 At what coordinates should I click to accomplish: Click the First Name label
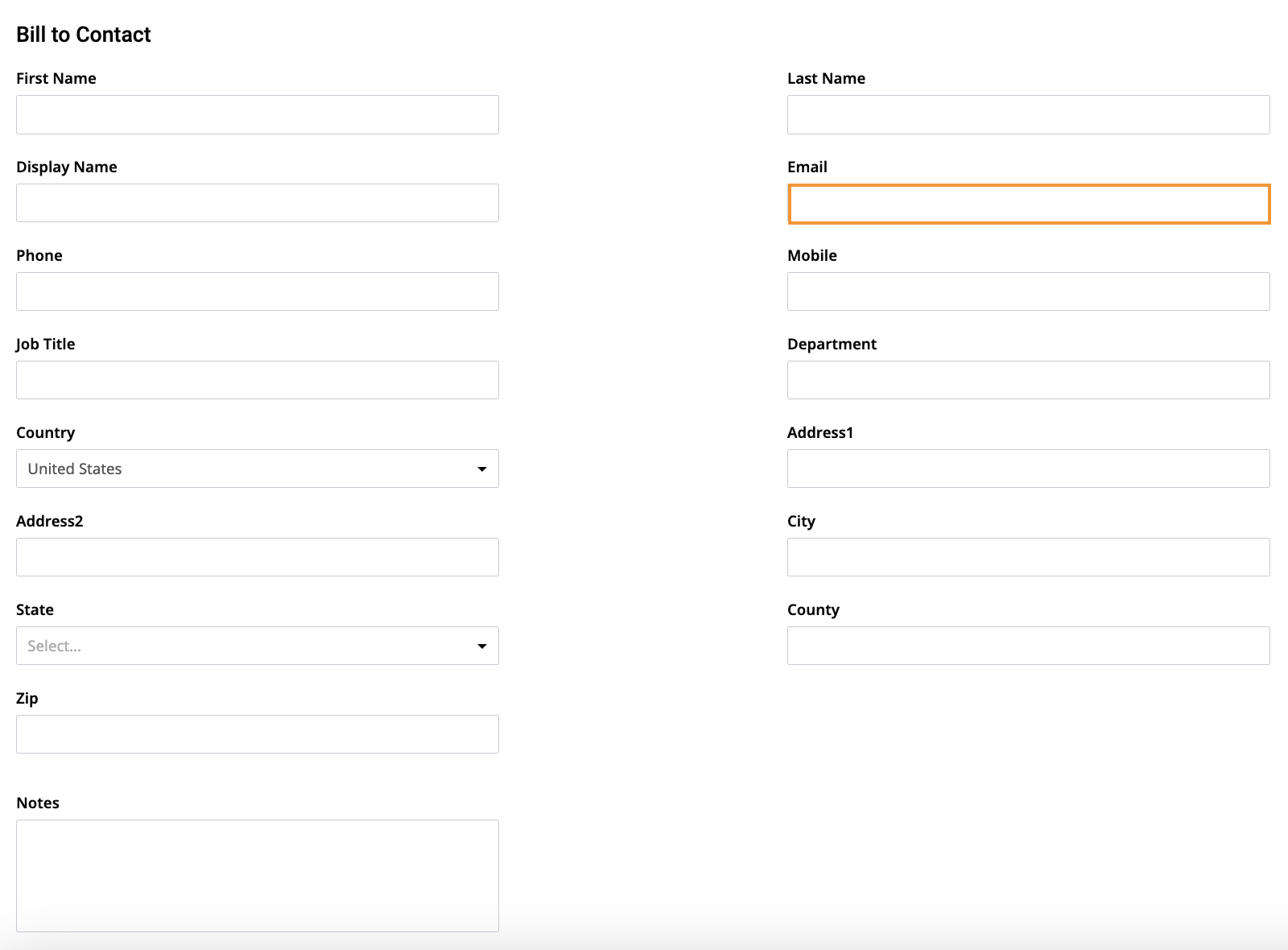click(56, 78)
